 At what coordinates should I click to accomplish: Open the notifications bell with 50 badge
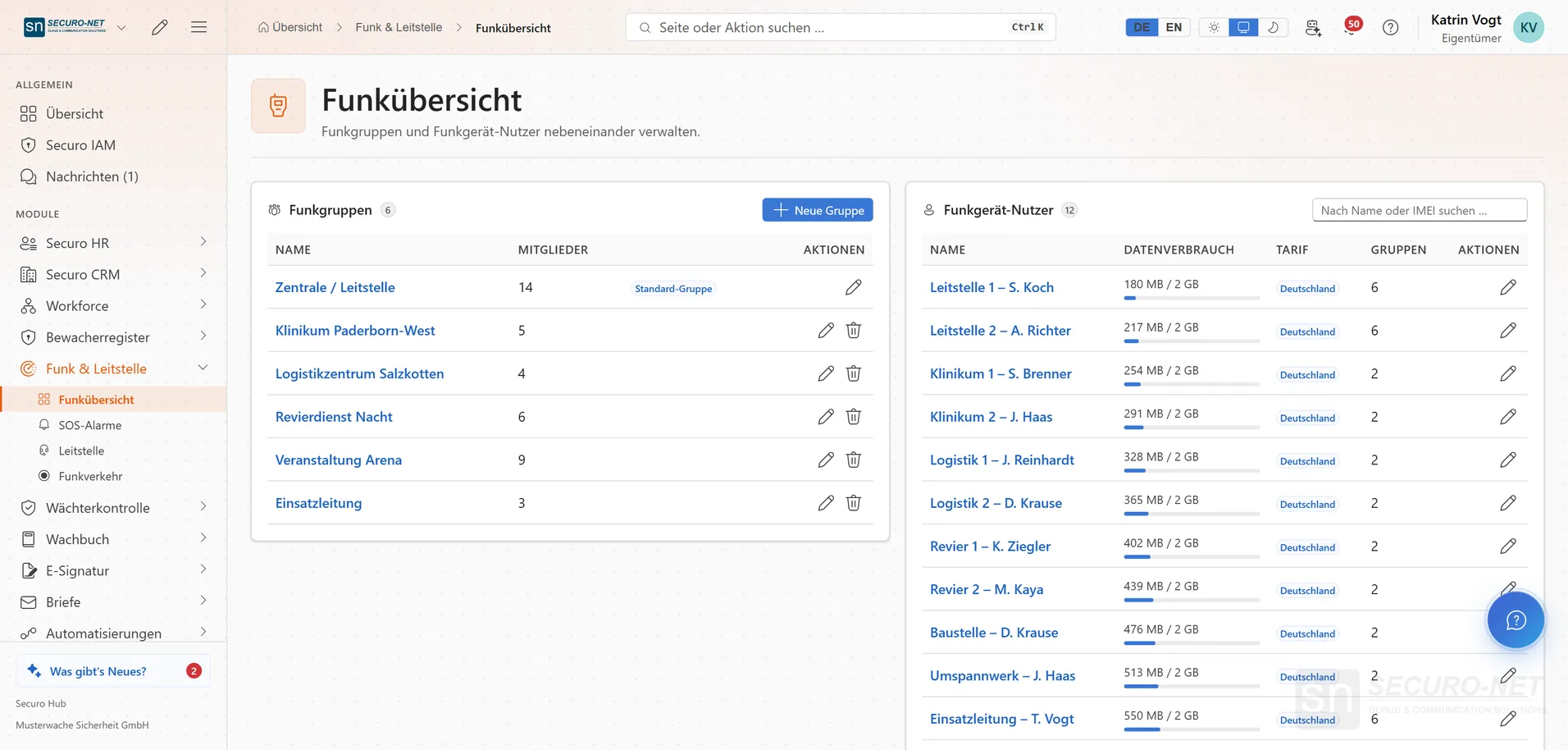coord(1351,27)
